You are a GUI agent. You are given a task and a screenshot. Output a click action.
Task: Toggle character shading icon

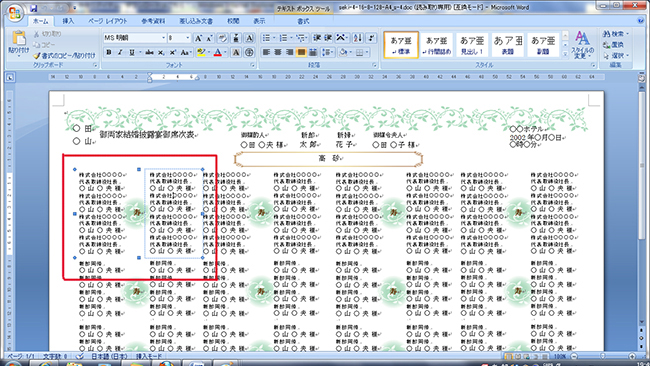point(236,52)
